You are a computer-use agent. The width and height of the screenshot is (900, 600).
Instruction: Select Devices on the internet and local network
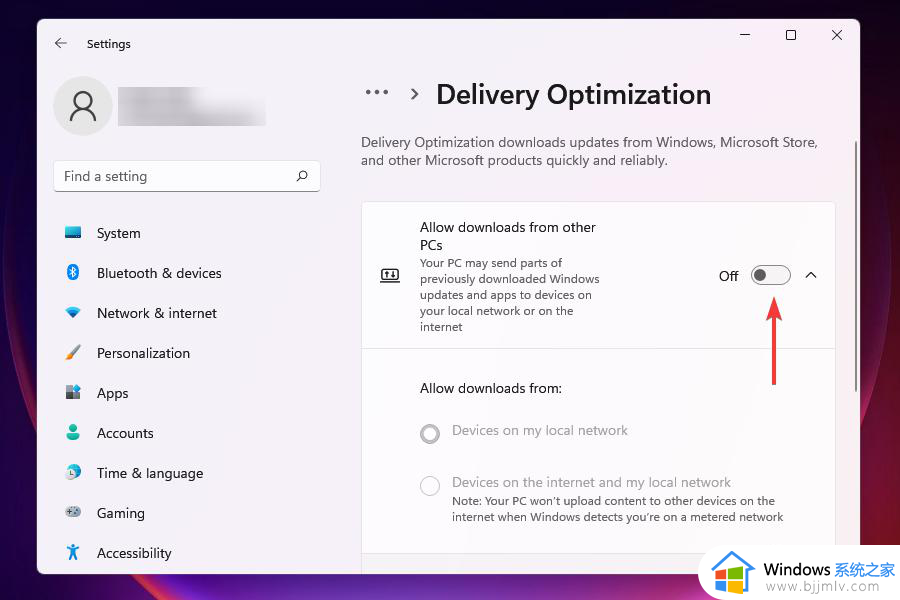pos(430,486)
